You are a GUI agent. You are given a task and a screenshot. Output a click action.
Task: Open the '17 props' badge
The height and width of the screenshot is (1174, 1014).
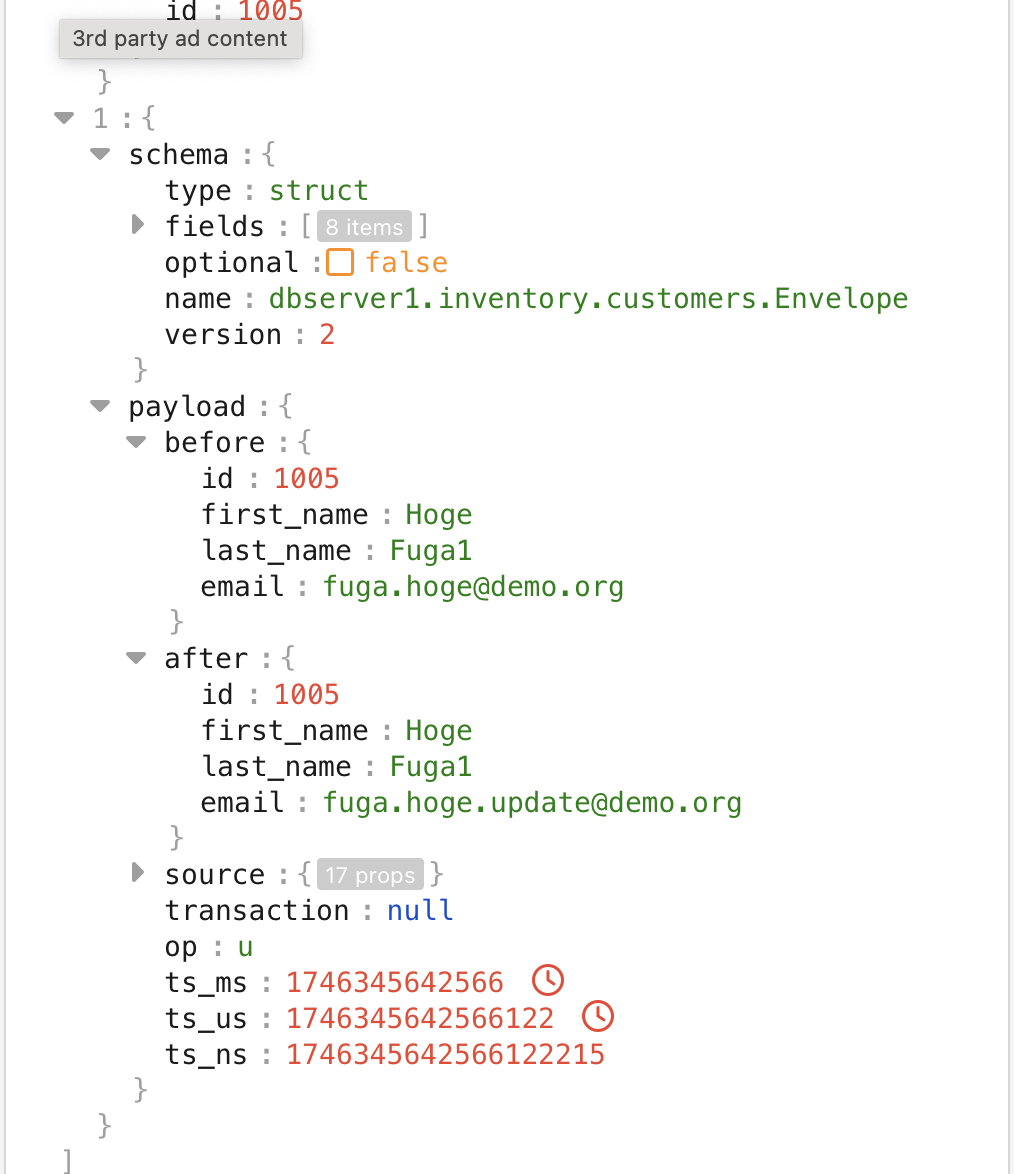click(370, 874)
